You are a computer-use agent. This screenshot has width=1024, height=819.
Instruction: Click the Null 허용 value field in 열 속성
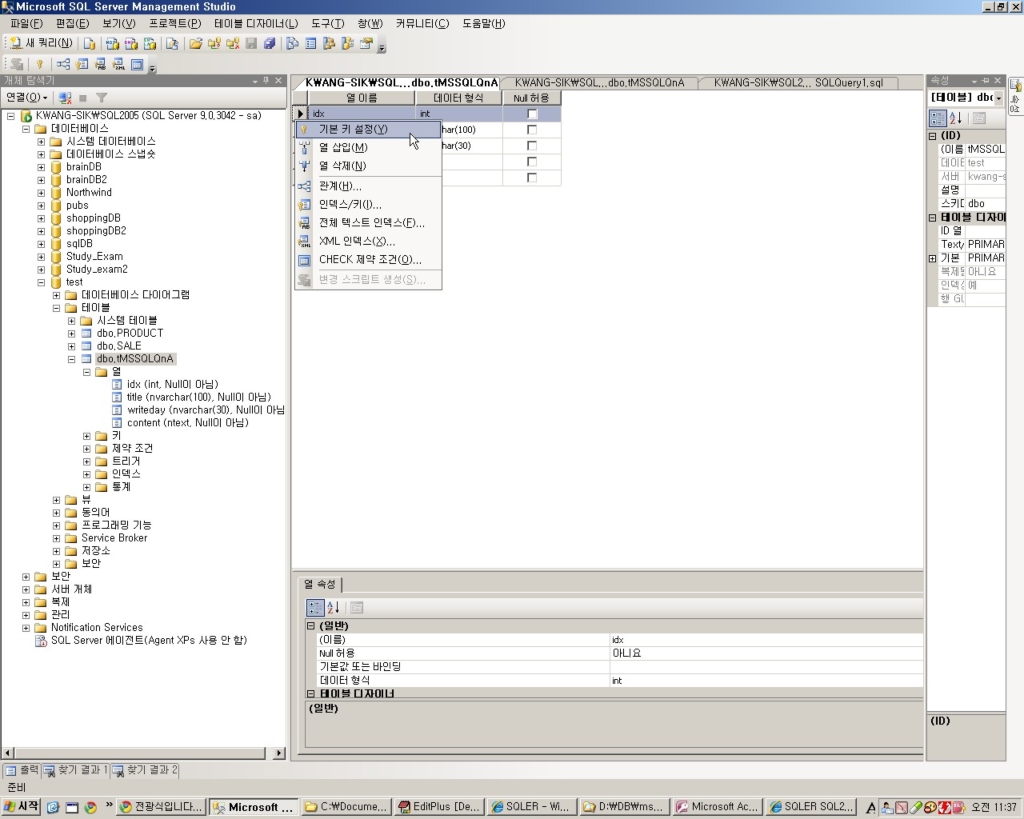pyautogui.click(x=765, y=653)
